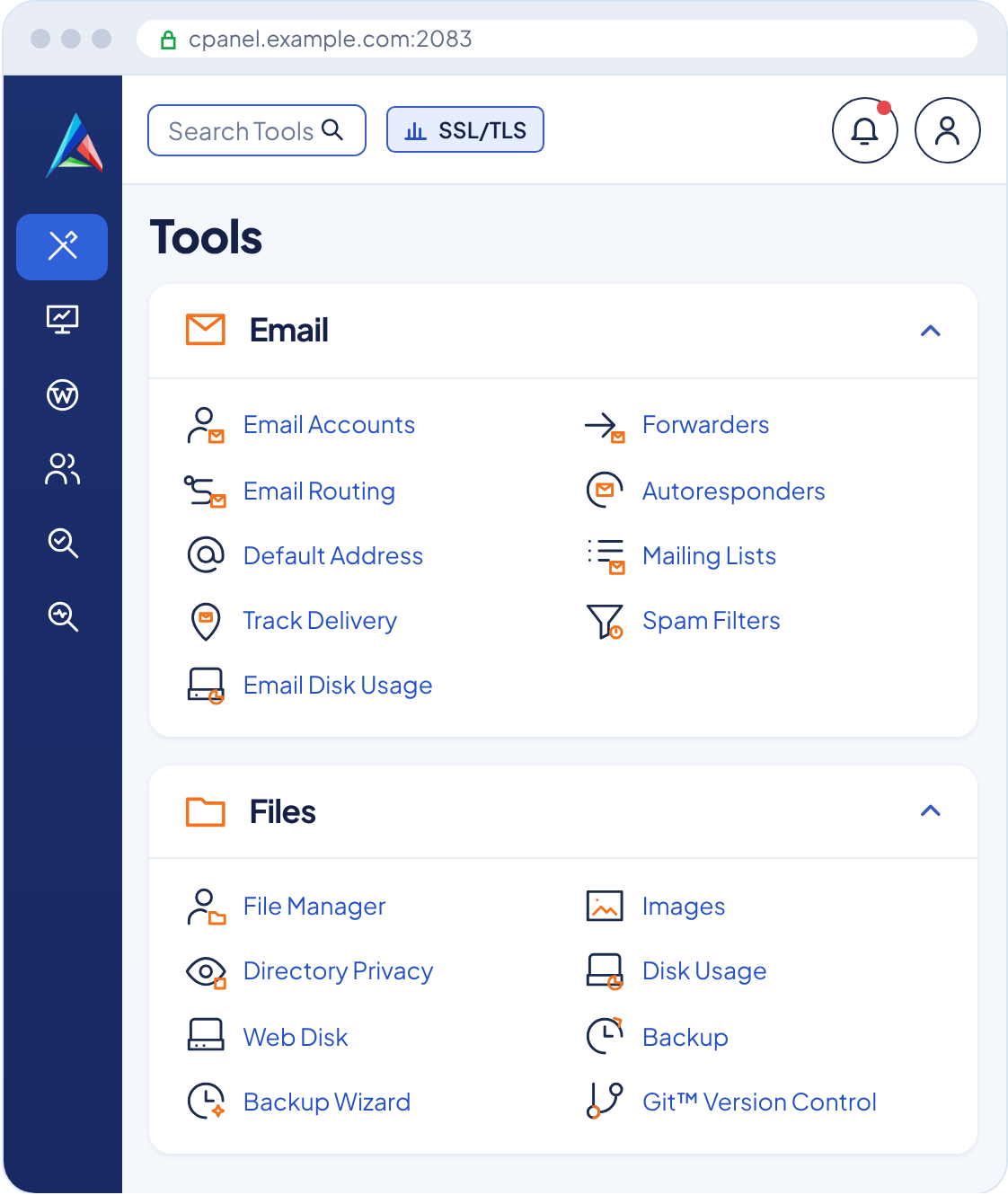Click the Mailing Lists icon

pos(606,556)
